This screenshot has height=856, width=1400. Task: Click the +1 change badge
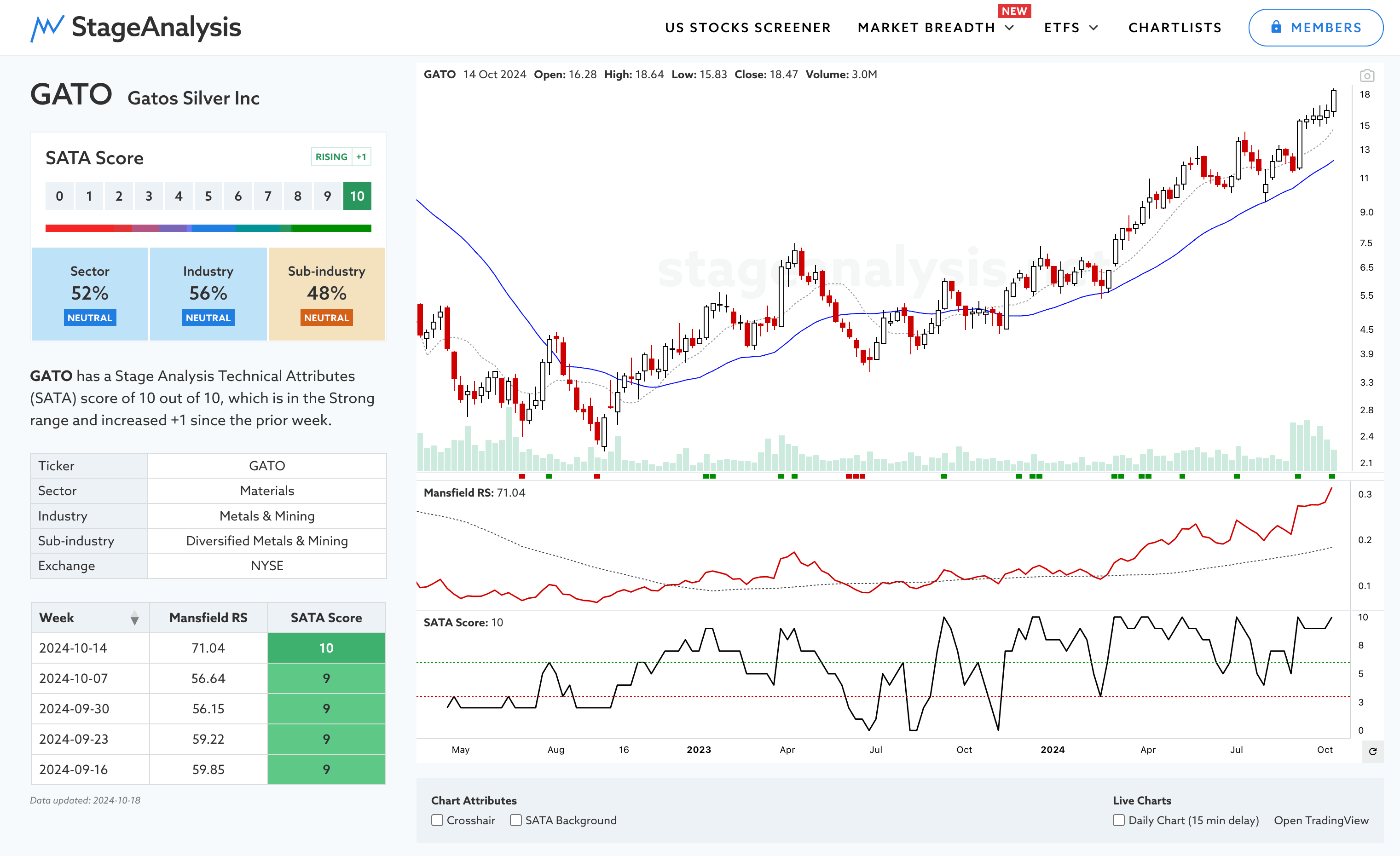tap(361, 157)
